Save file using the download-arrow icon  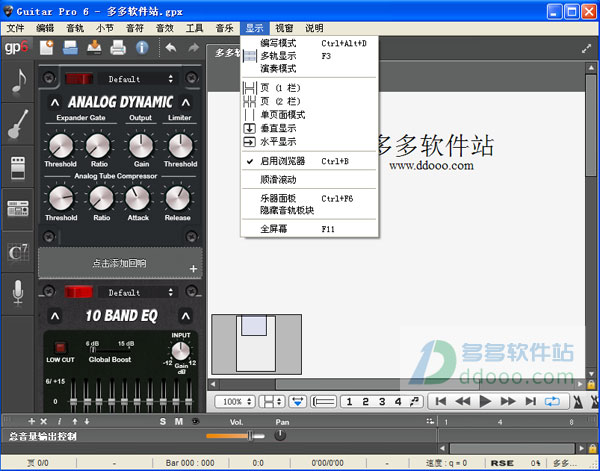coord(94,47)
